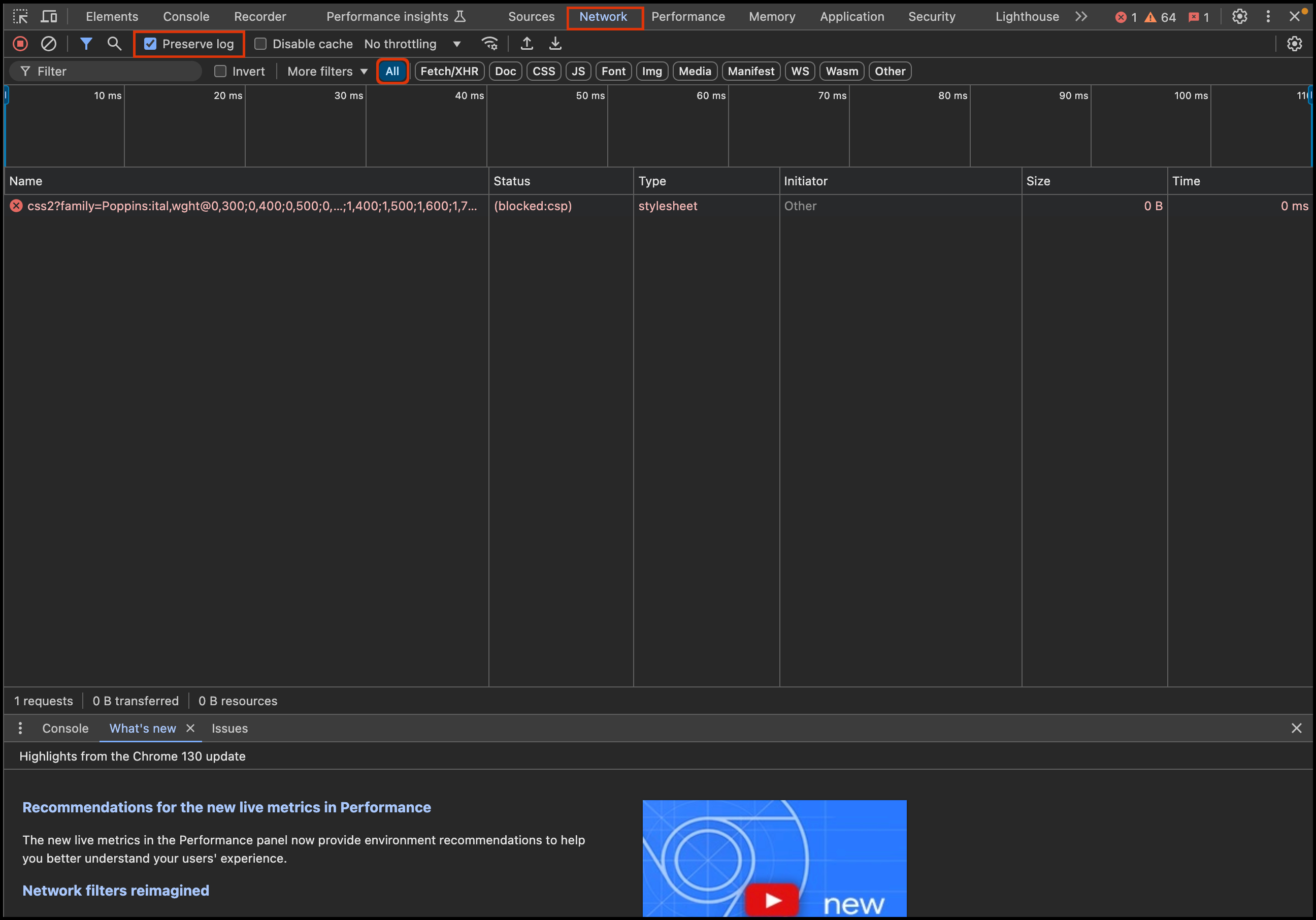
Task: Open Network panel settings gear
Action: click(1294, 44)
